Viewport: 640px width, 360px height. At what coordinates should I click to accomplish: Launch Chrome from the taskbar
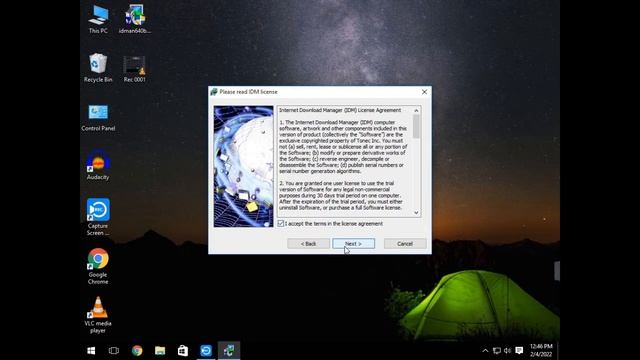pos(137,351)
